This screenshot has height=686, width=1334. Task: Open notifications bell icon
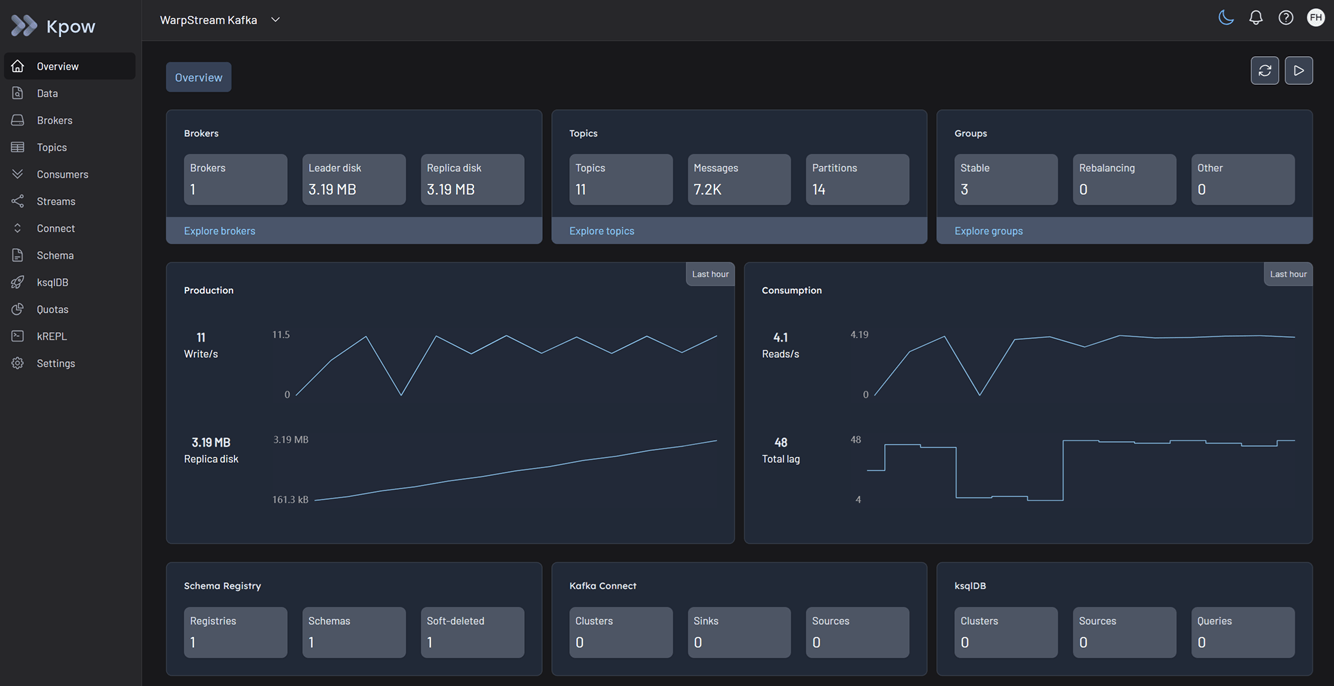pyautogui.click(x=1256, y=18)
